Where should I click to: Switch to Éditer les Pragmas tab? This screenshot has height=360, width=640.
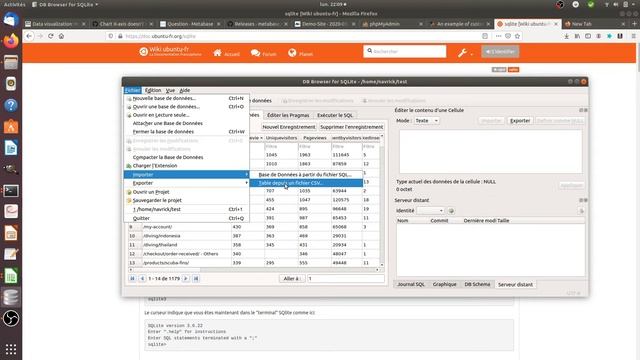[x=288, y=116]
